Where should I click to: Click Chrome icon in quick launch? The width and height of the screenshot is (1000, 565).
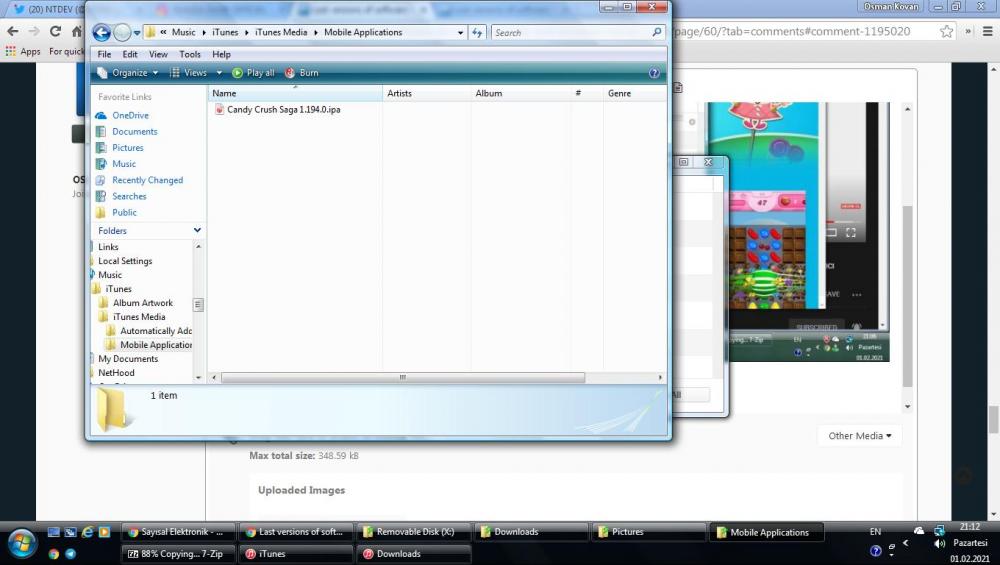click(x=54, y=554)
